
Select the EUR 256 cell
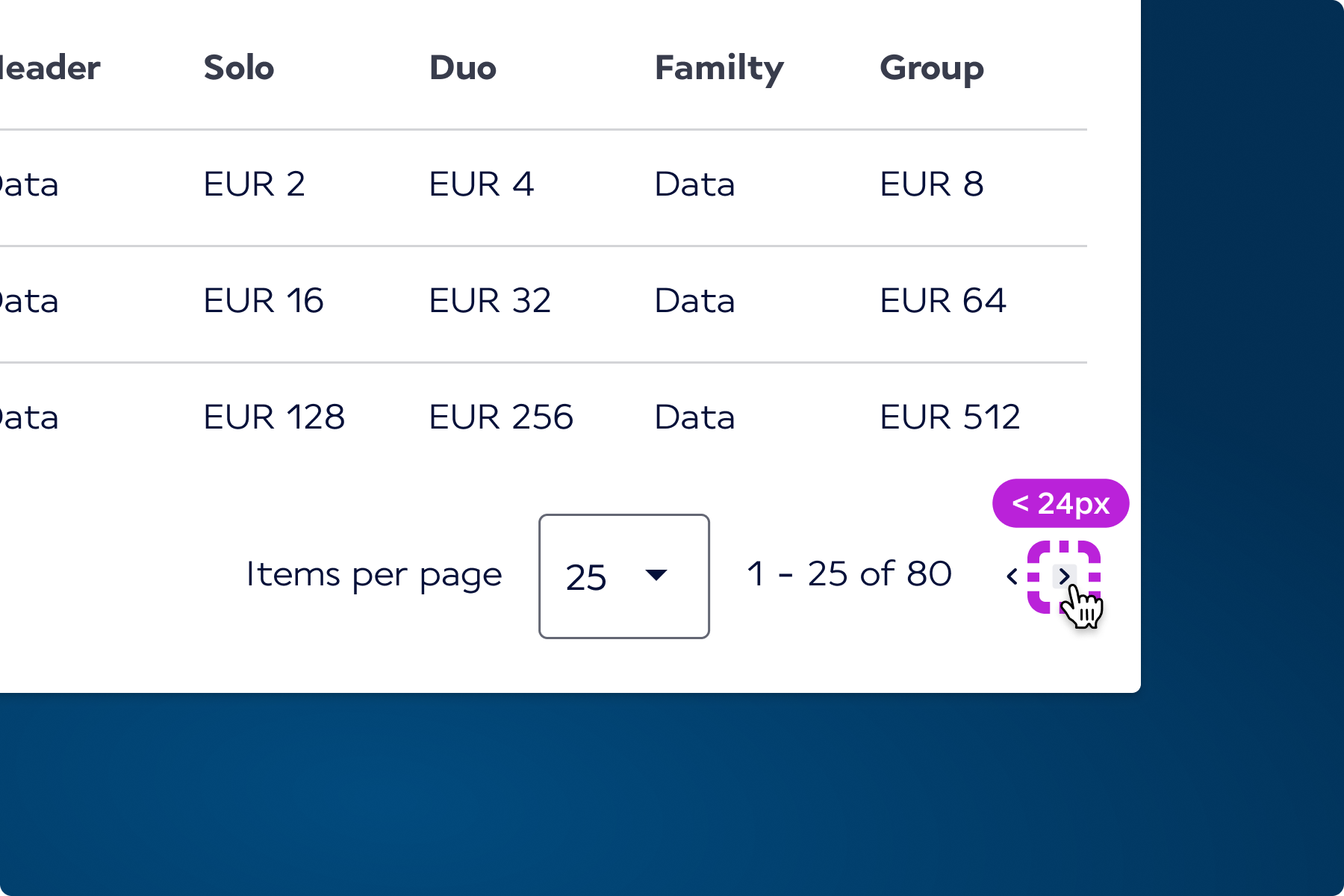(501, 417)
